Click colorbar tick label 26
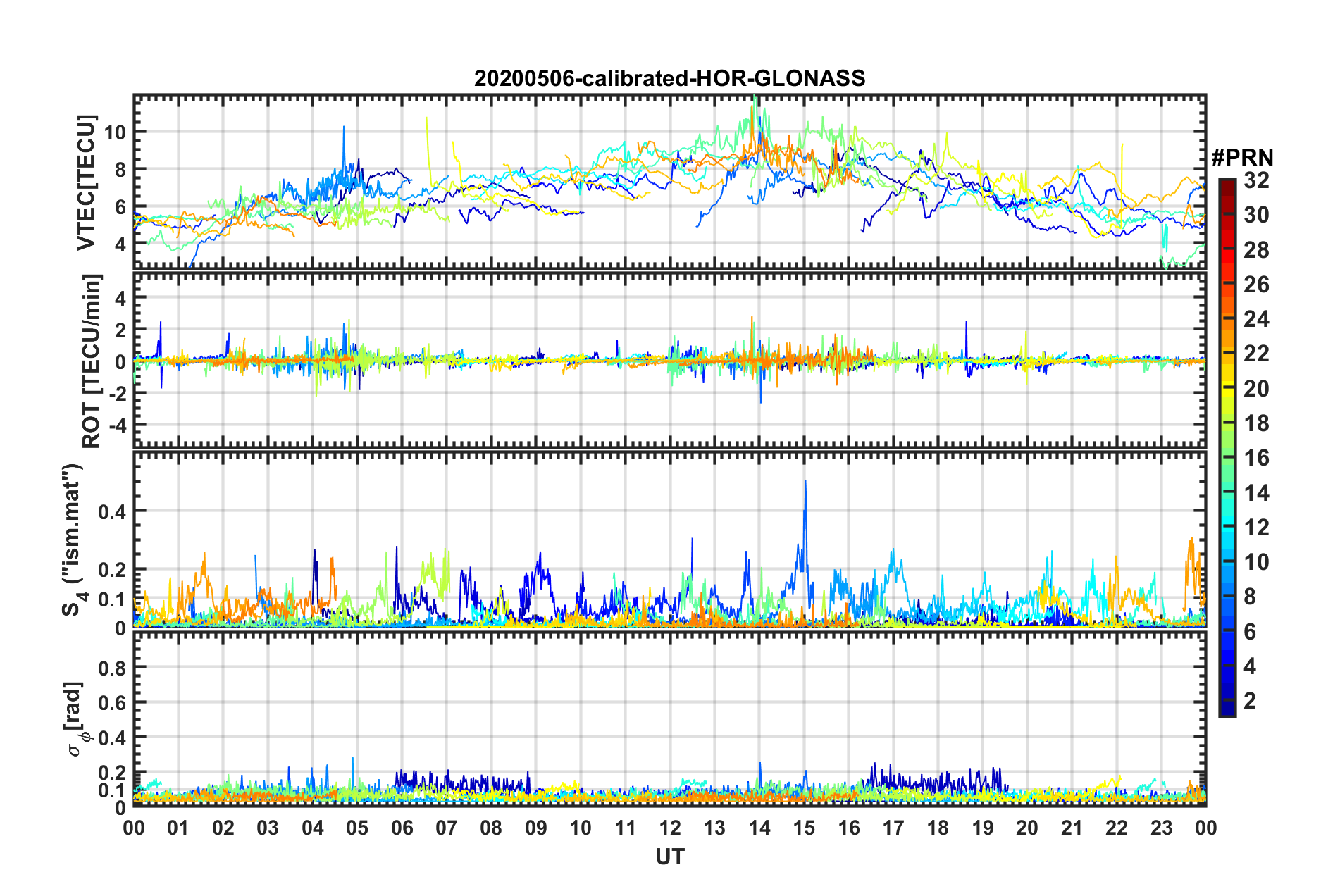This screenshot has height=896, width=1340. tap(1256, 285)
